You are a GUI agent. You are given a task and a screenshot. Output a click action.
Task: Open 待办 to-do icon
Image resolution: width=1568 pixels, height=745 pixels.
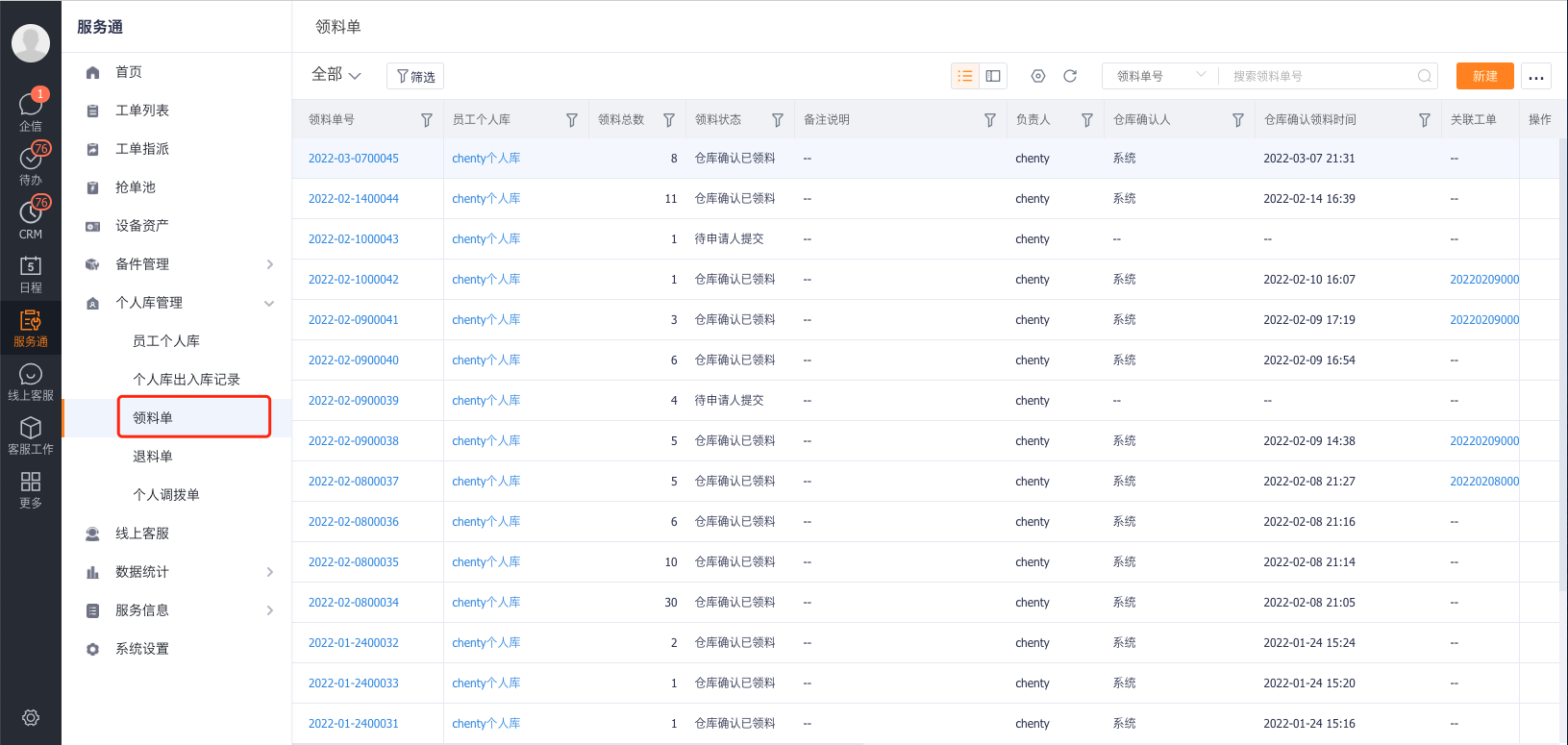point(31,163)
